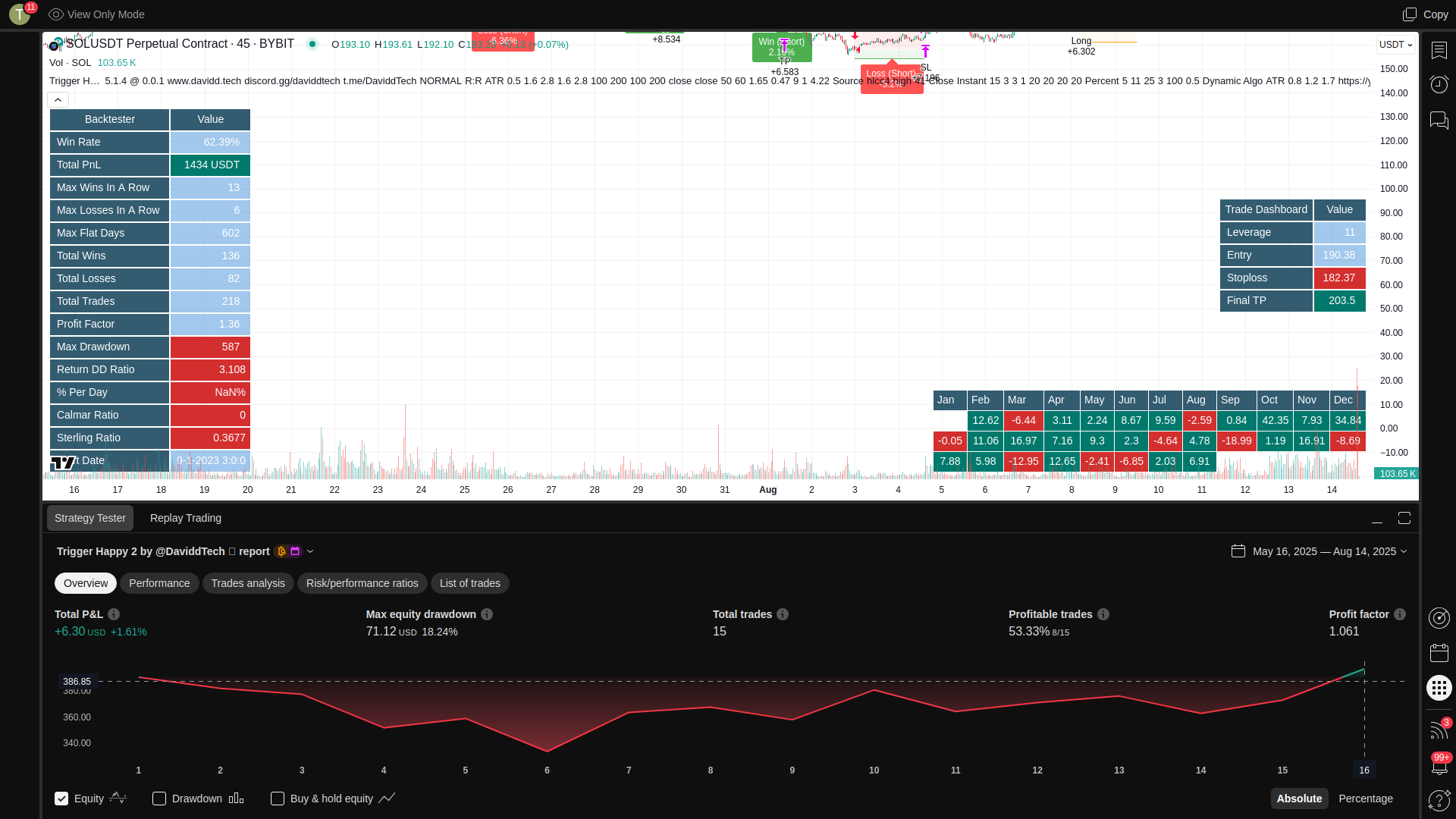This screenshot has width=1456, height=819.
Task: Switch chart to Percentage values
Action: [1366, 799]
